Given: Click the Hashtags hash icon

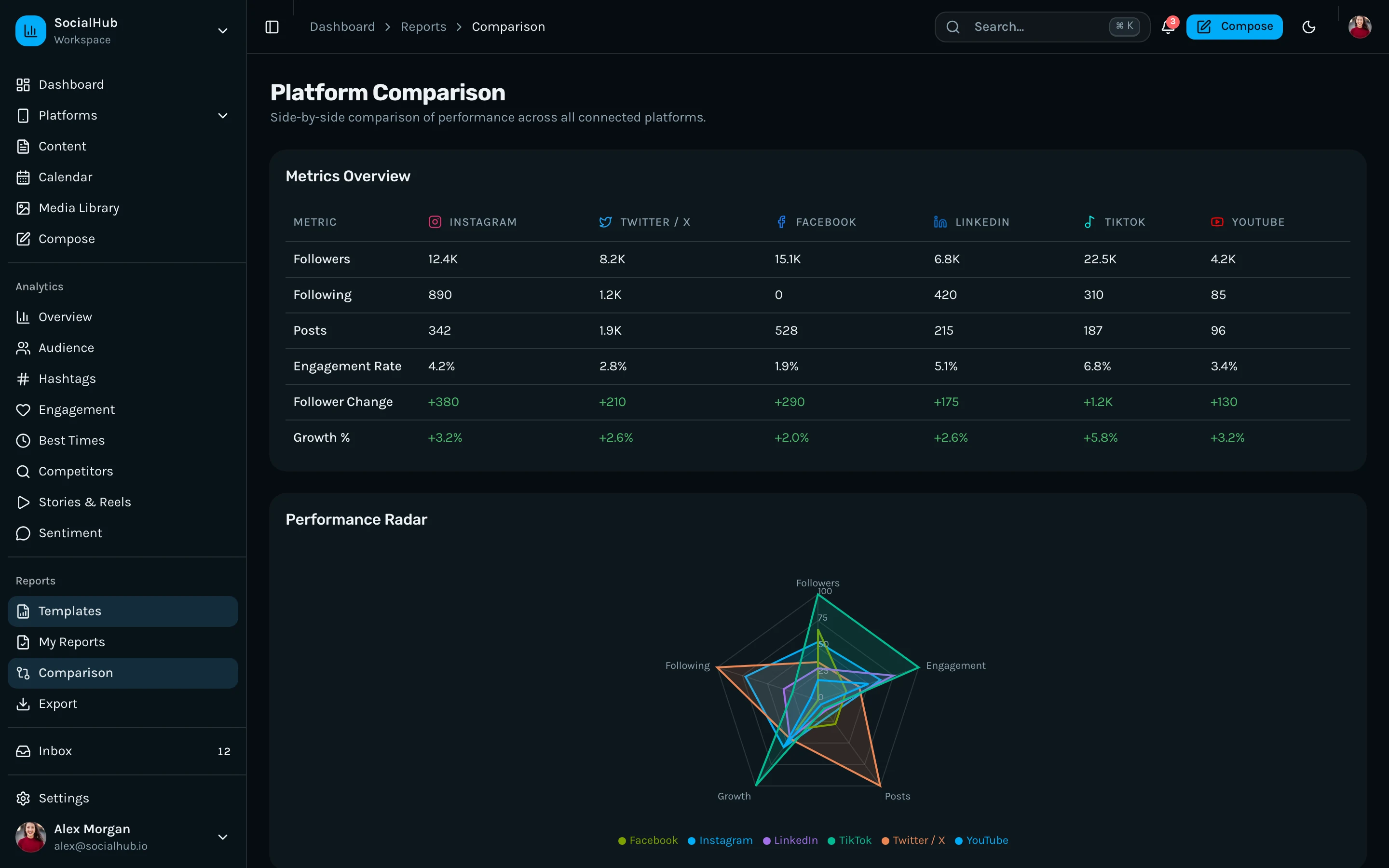Looking at the screenshot, I should tap(23, 379).
